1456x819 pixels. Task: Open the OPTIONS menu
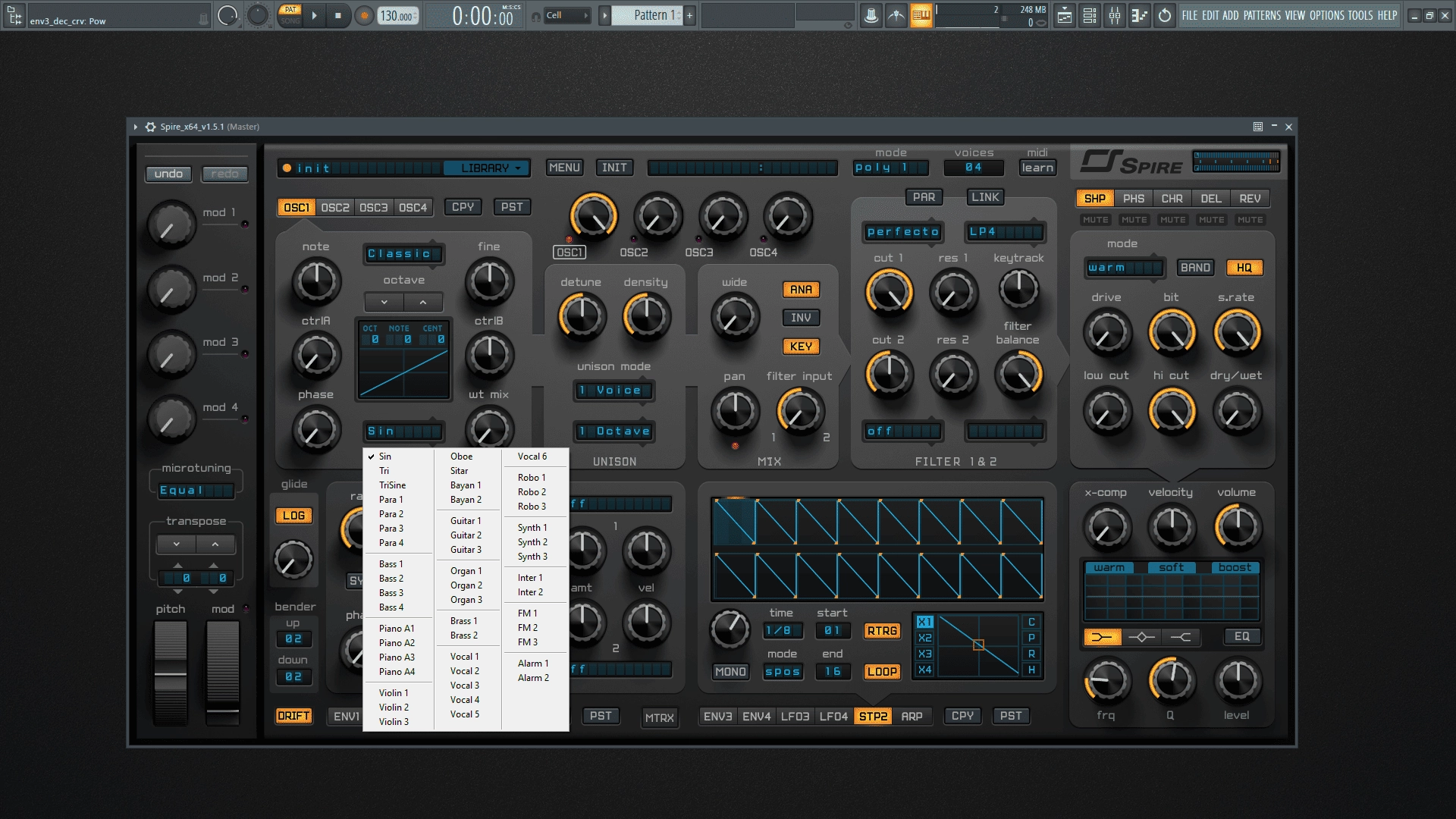pos(1327,15)
